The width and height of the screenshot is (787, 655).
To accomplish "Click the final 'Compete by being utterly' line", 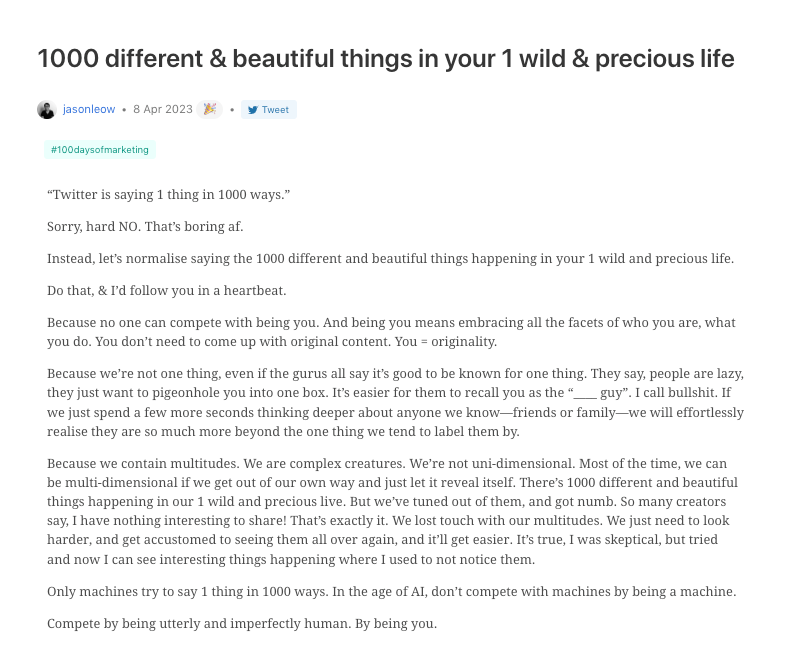I will click(241, 623).
